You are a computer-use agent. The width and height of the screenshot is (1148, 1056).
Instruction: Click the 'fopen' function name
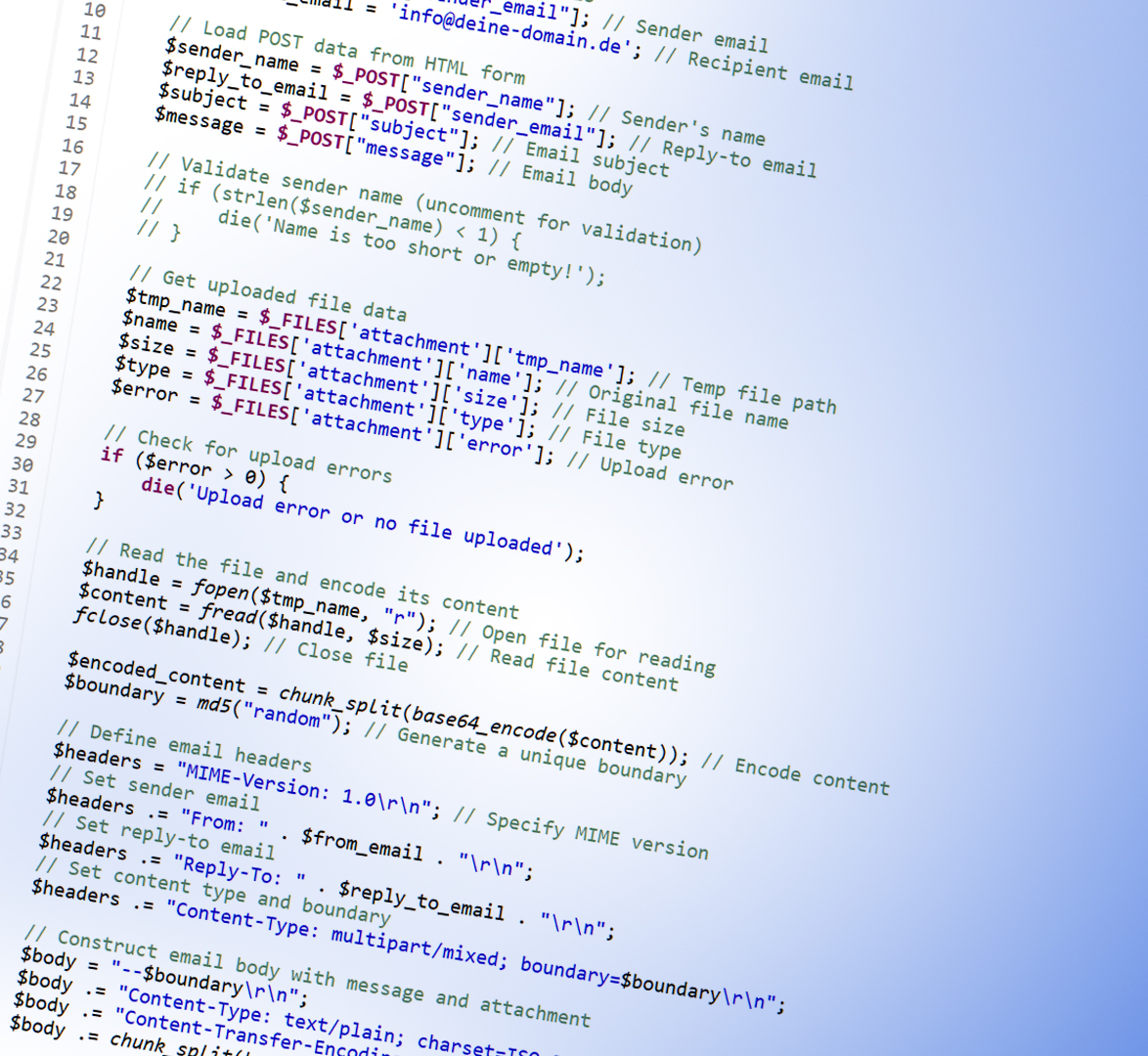point(222,588)
